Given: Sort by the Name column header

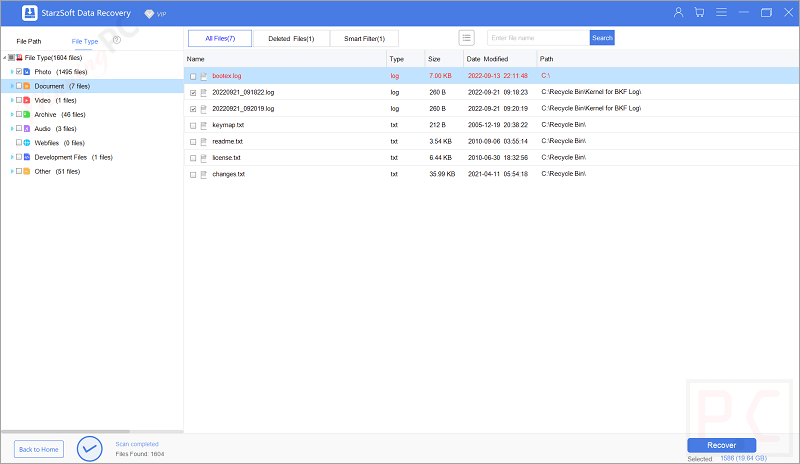Looking at the screenshot, I should coord(285,59).
